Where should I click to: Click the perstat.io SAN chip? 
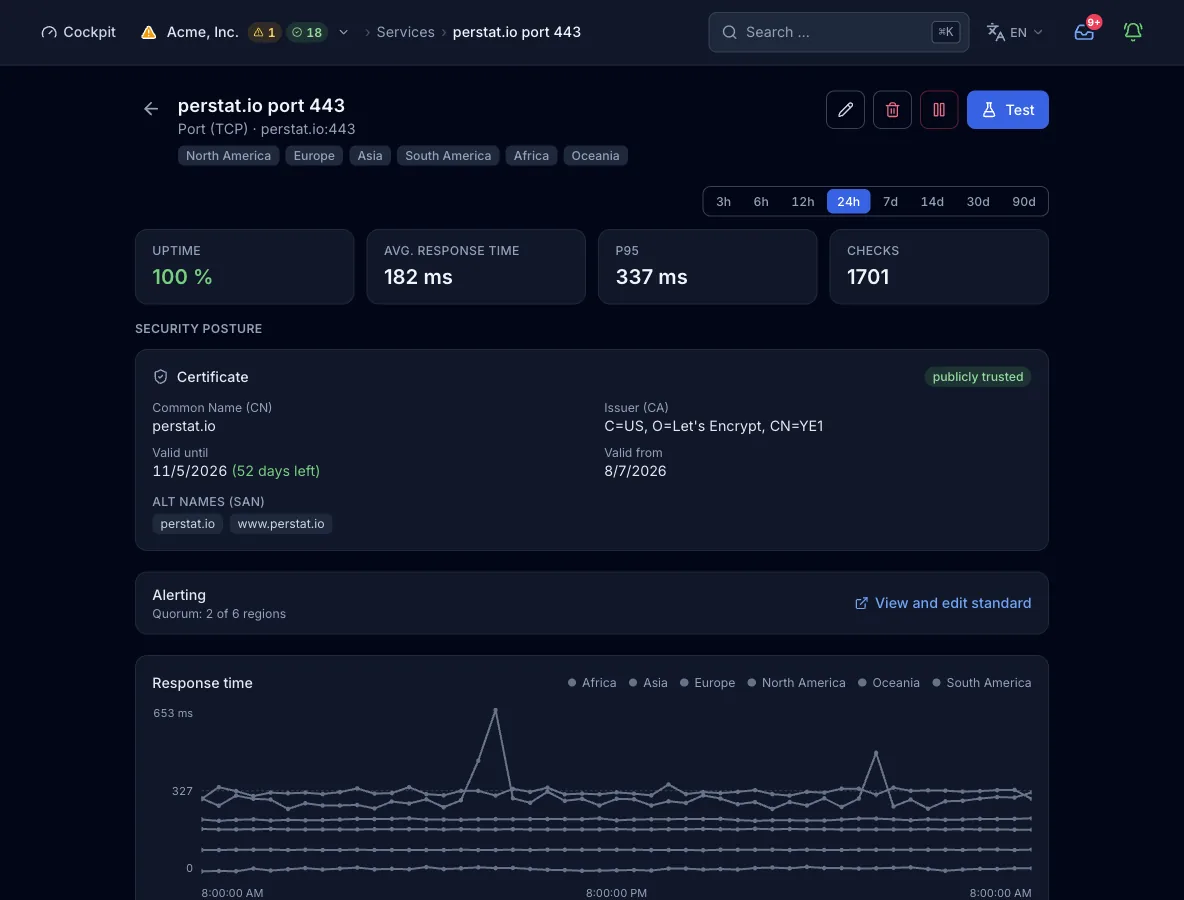(x=187, y=524)
